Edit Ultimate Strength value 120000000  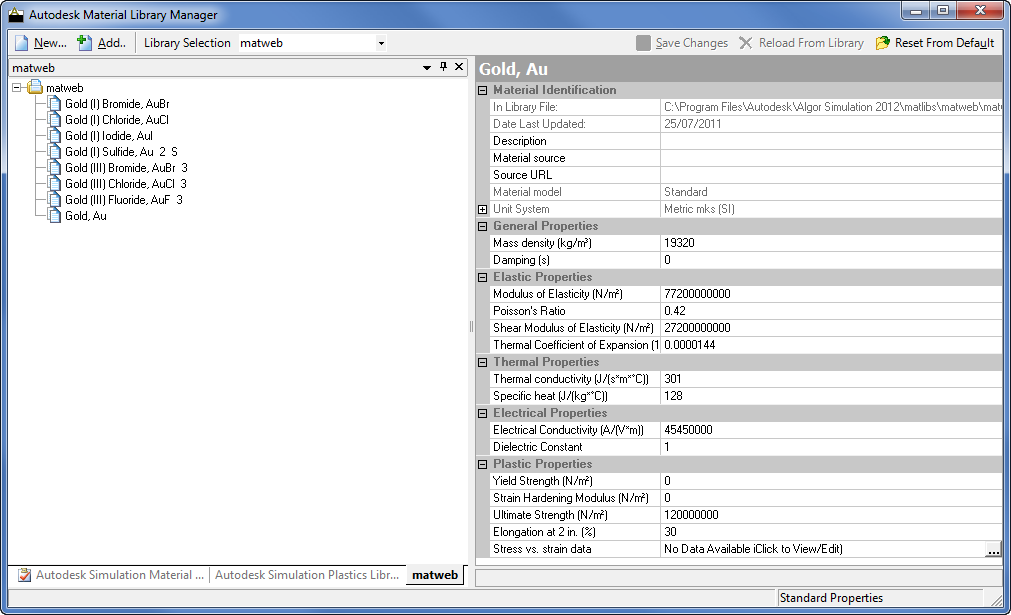831,515
